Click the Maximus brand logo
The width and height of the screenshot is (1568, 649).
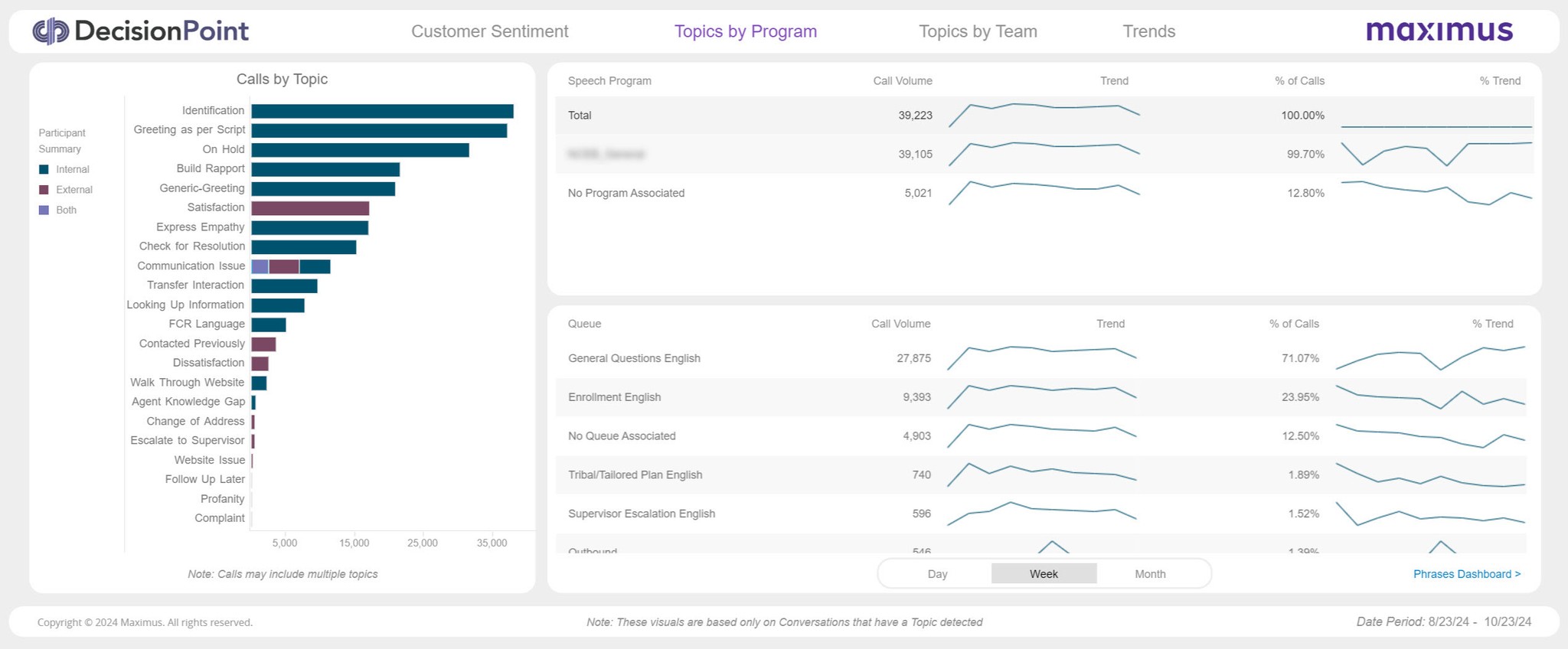[x=1439, y=31]
